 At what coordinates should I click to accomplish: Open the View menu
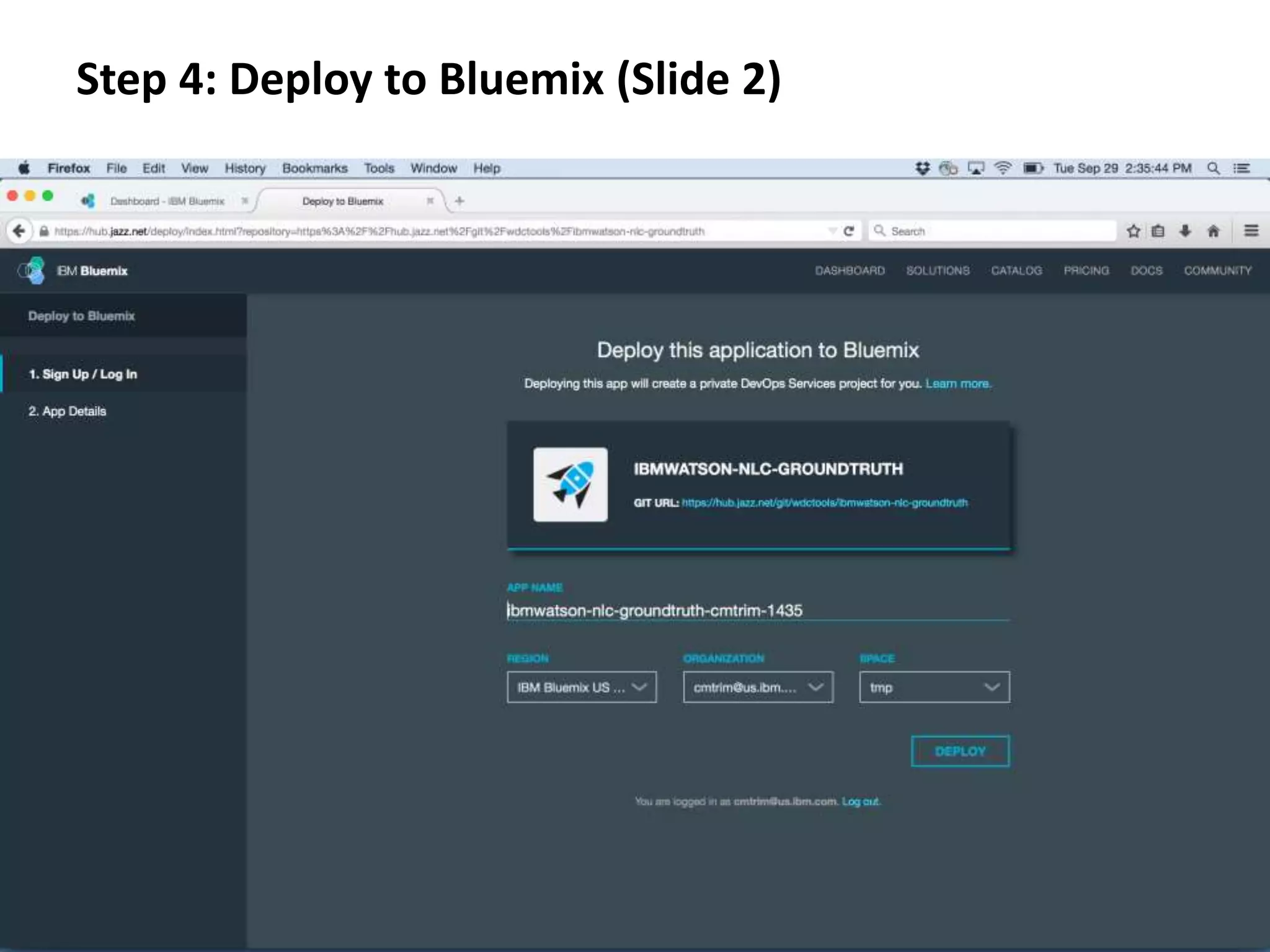click(x=195, y=168)
